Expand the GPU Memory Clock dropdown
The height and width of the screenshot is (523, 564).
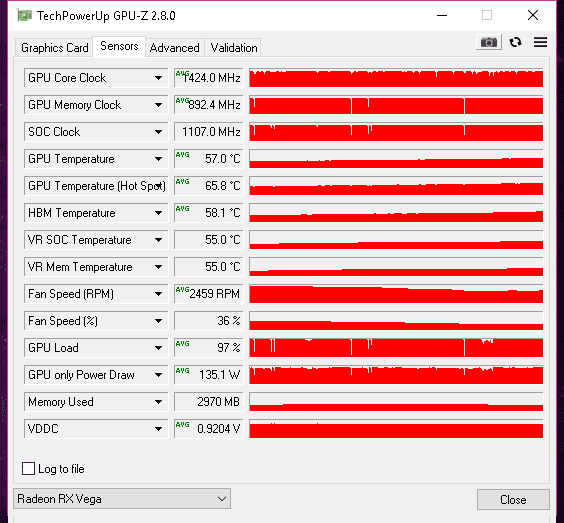(96, 105)
